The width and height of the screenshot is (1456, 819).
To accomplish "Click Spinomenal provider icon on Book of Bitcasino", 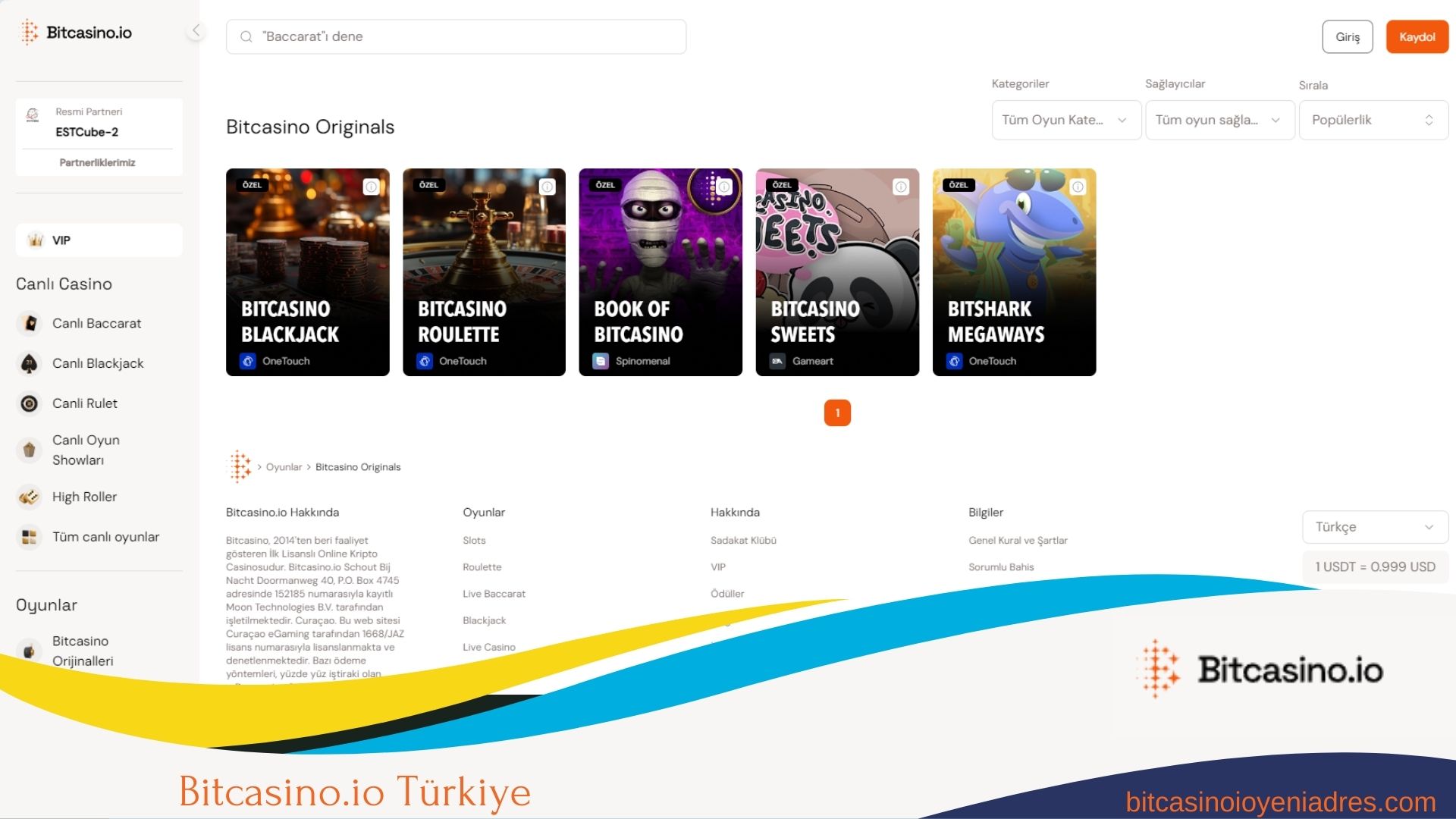I will tap(601, 361).
